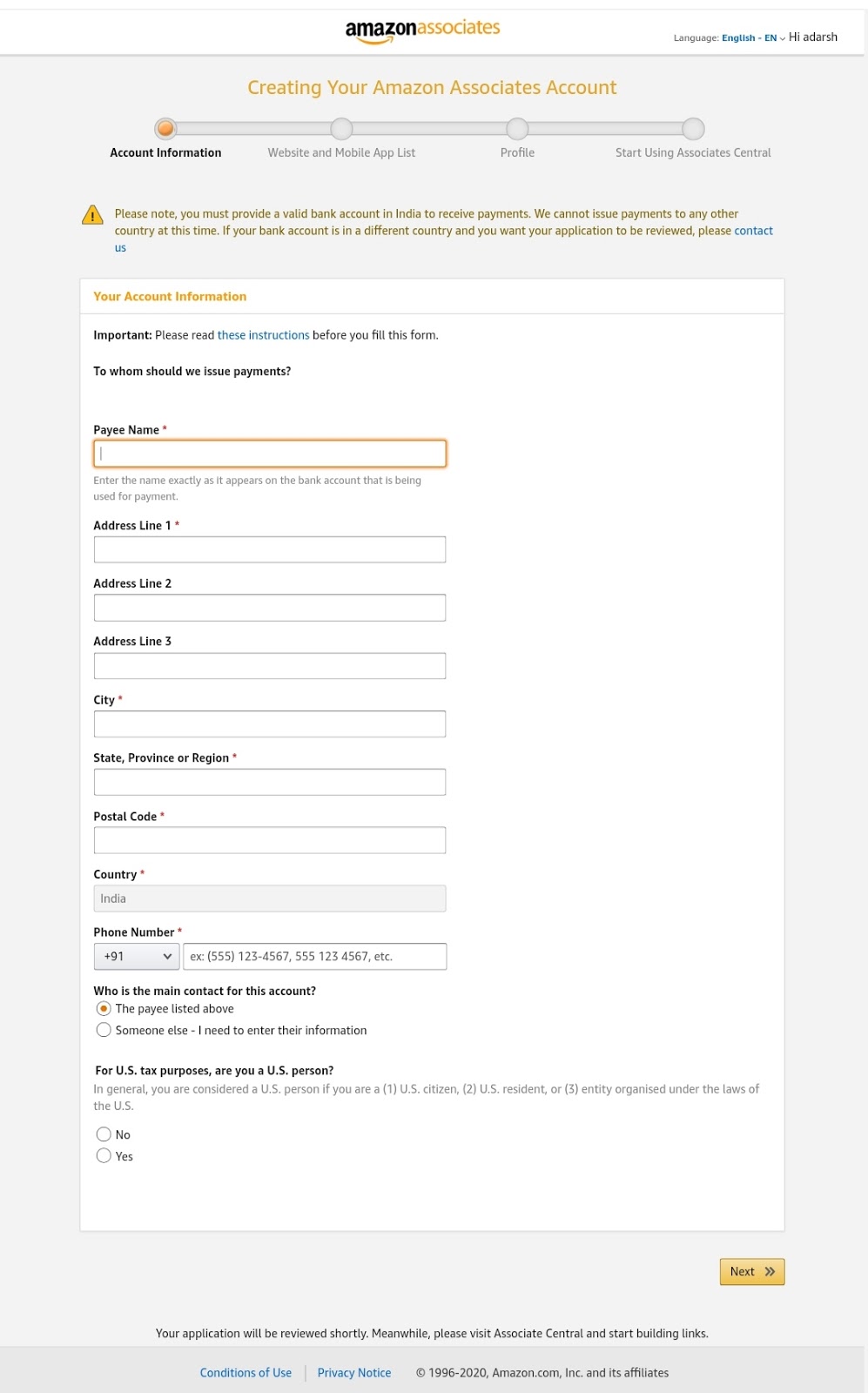The image size is (868, 1393).
Task: Open the +91 country code dropdown
Action: [136, 956]
